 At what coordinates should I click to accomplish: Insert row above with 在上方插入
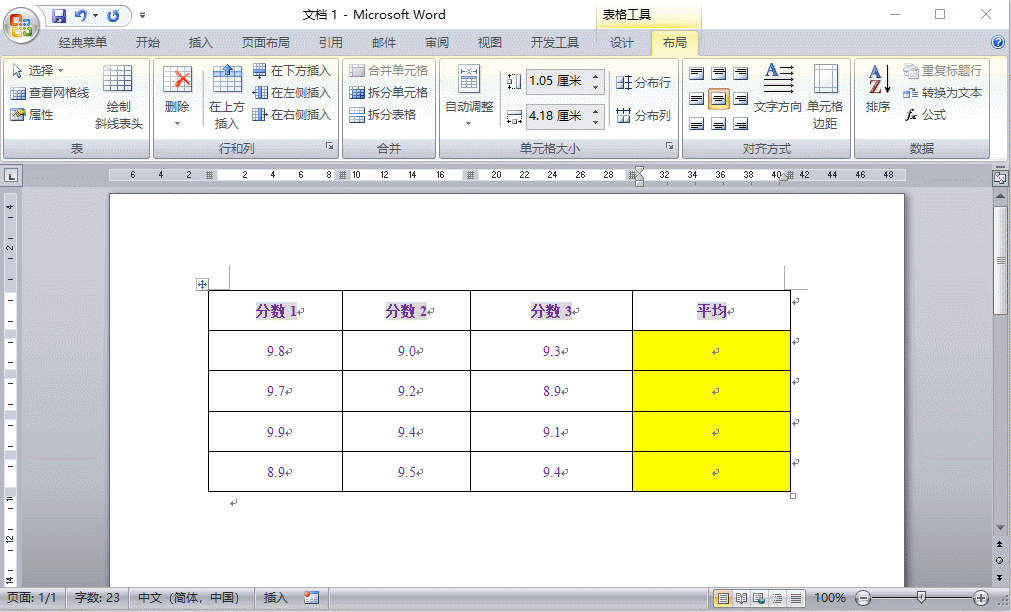click(x=226, y=96)
